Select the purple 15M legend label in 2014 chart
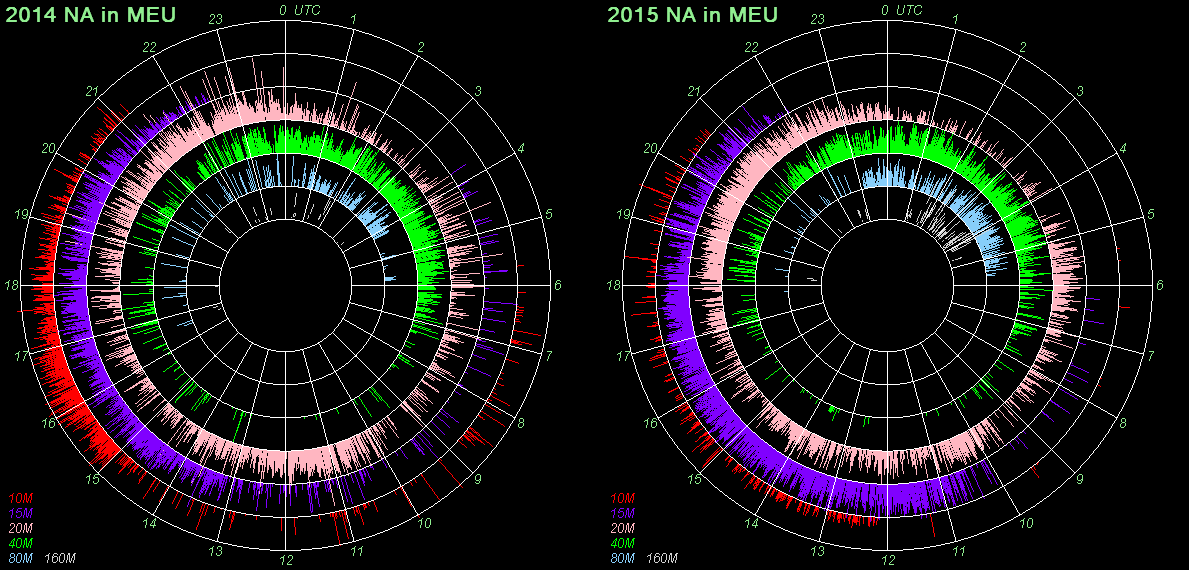This screenshot has height=570, width=1189. pos(21,513)
